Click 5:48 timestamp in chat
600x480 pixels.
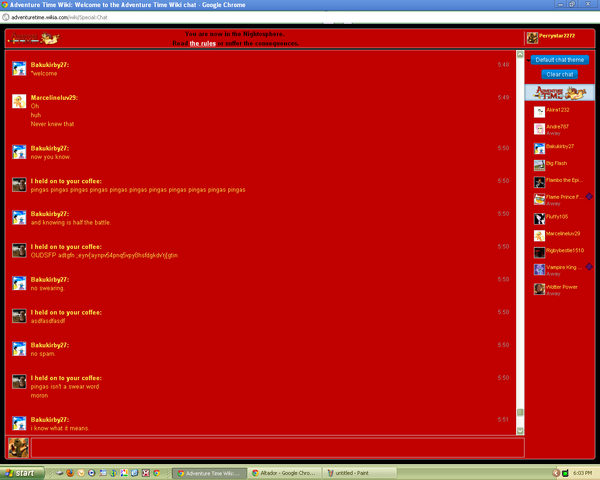click(503, 65)
